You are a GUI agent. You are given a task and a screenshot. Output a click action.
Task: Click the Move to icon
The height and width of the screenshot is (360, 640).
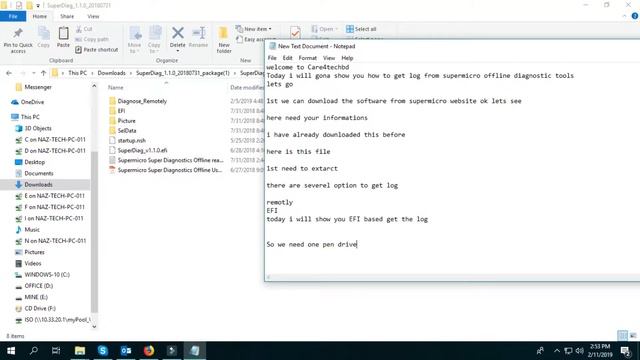(x=135, y=33)
